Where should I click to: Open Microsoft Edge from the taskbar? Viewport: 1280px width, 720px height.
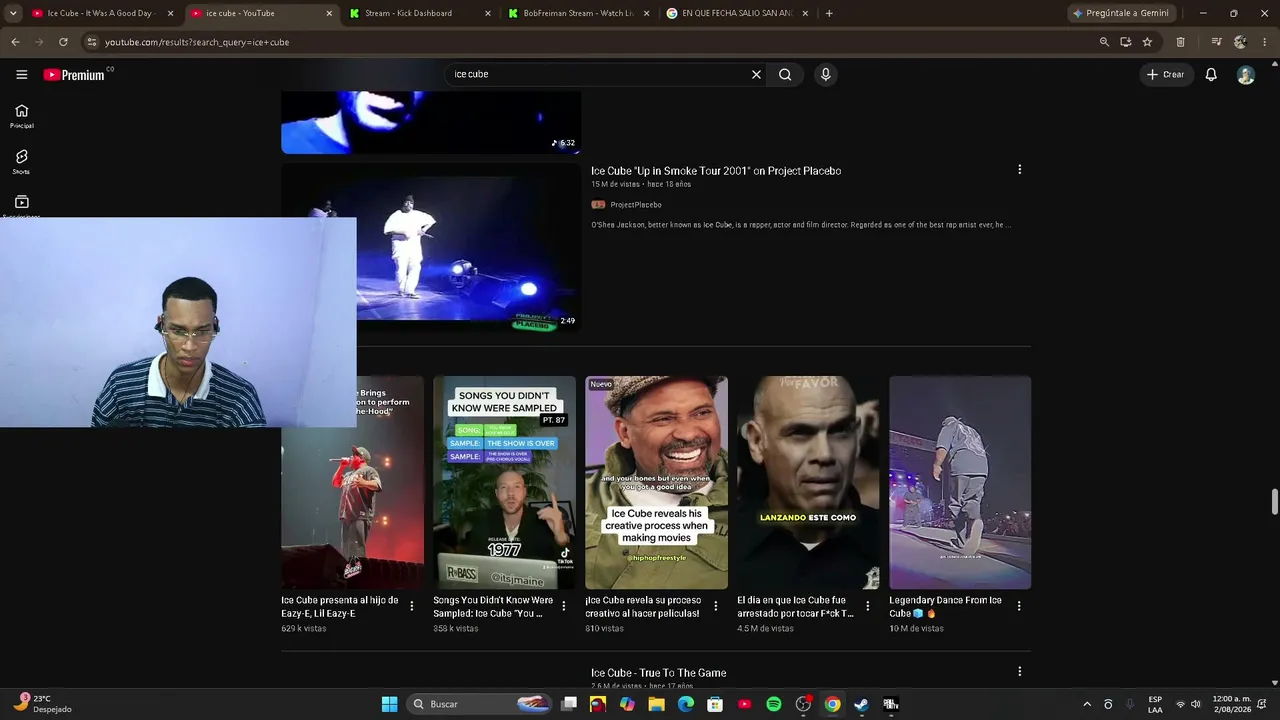pos(686,704)
